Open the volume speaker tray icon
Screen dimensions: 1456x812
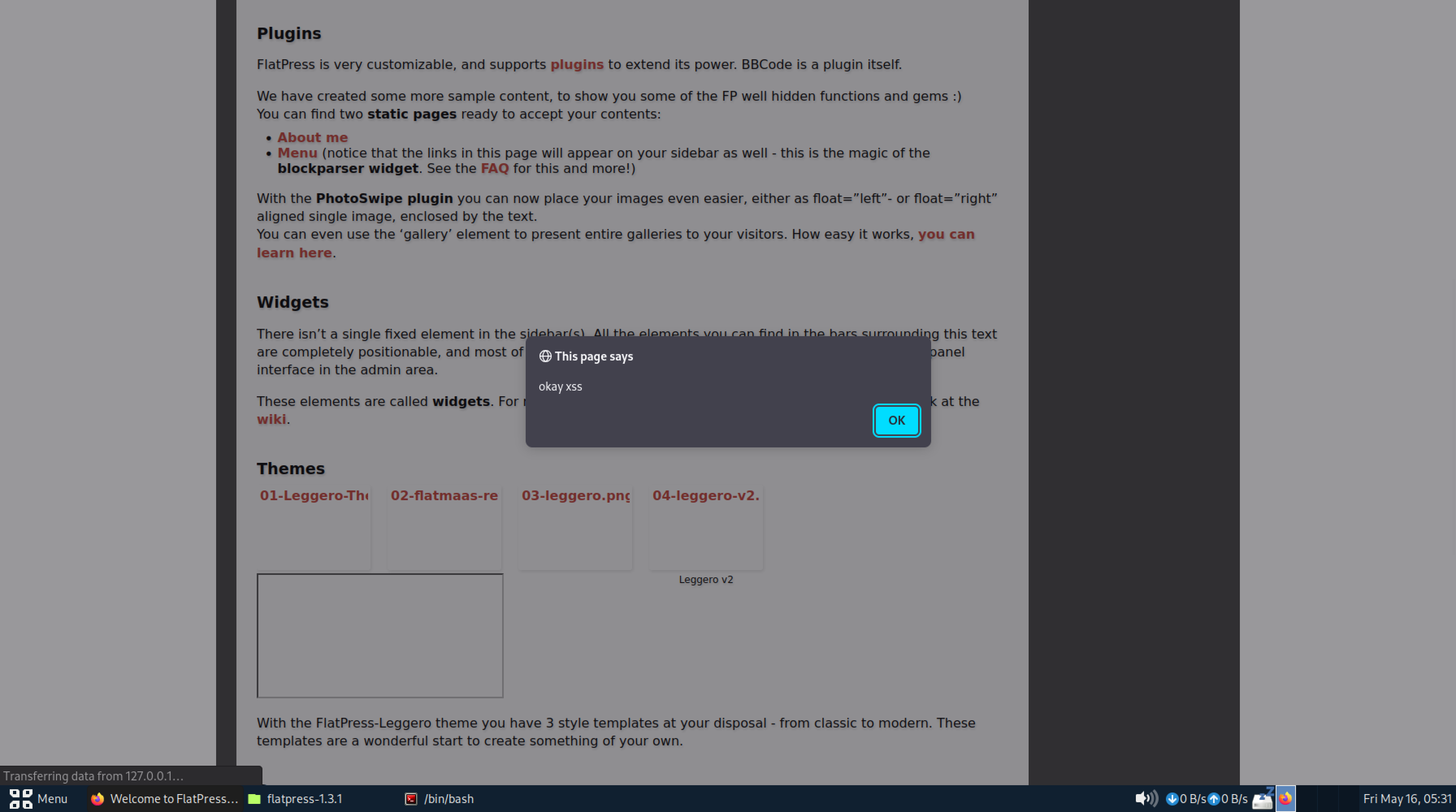tap(1146, 799)
